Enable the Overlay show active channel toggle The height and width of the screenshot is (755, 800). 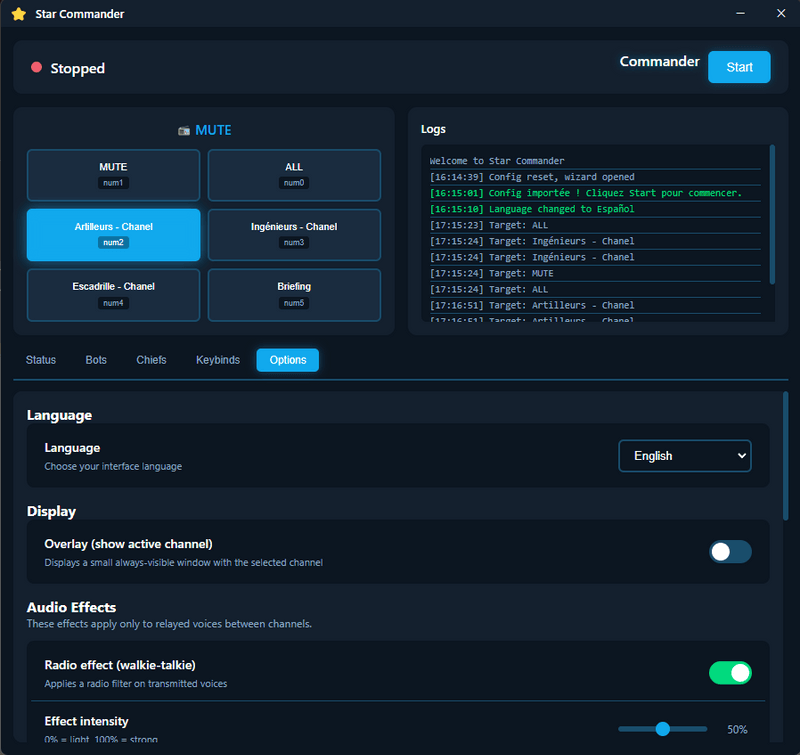point(730,551)
